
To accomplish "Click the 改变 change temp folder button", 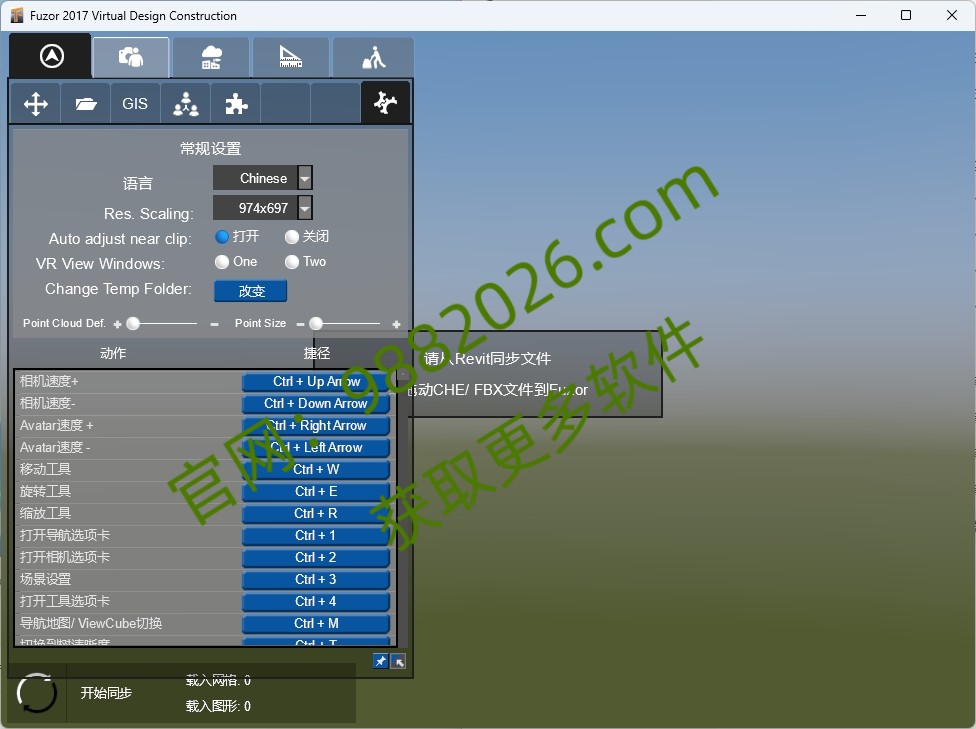I will 250,291.
